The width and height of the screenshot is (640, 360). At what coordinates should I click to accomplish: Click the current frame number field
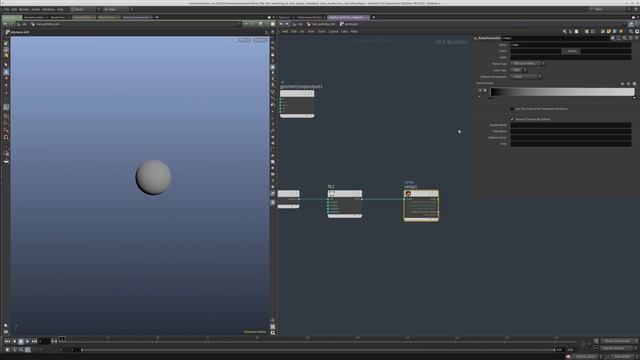44,341
